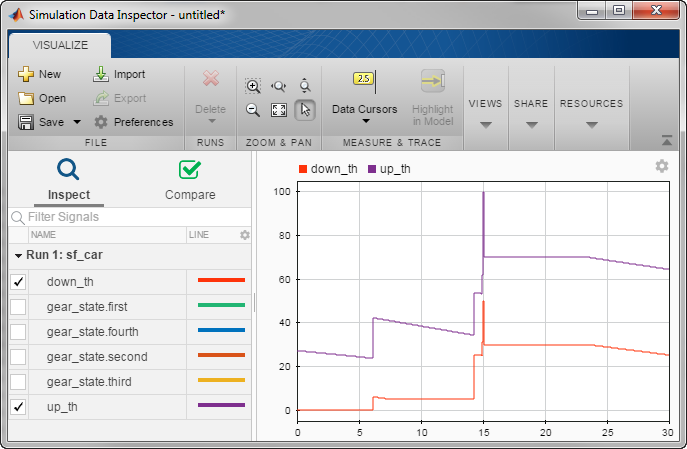This screenshot has height=449, width=687.
Task: Select the Zoom Out tool
Action: point(253,110)
